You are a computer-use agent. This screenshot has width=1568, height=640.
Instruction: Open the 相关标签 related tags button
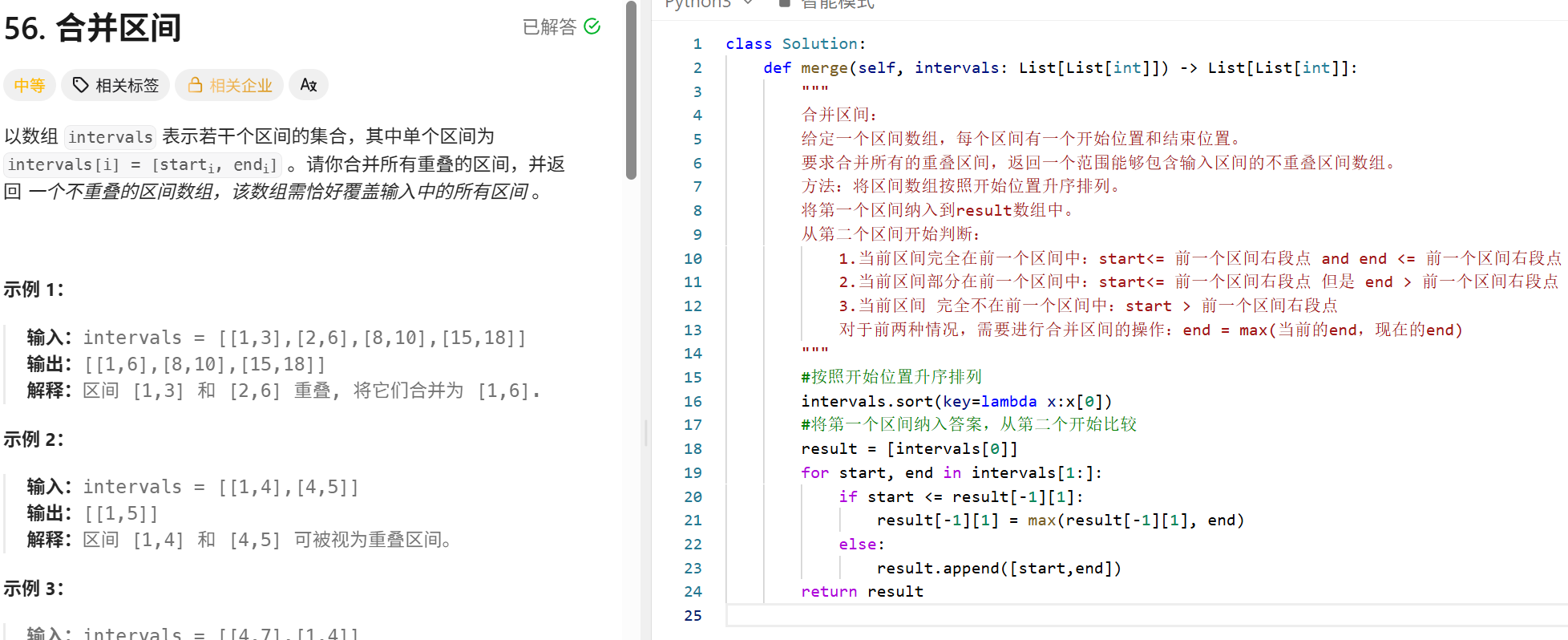tap(115, 85)
